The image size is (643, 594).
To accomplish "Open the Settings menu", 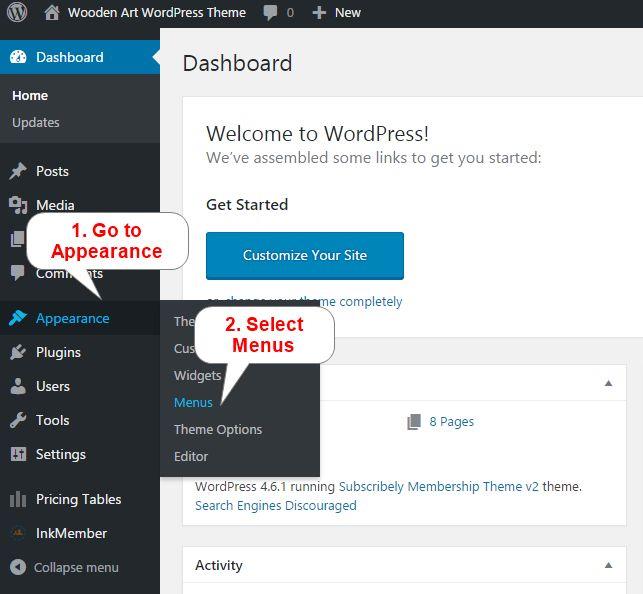I will (x=61, y=455).
